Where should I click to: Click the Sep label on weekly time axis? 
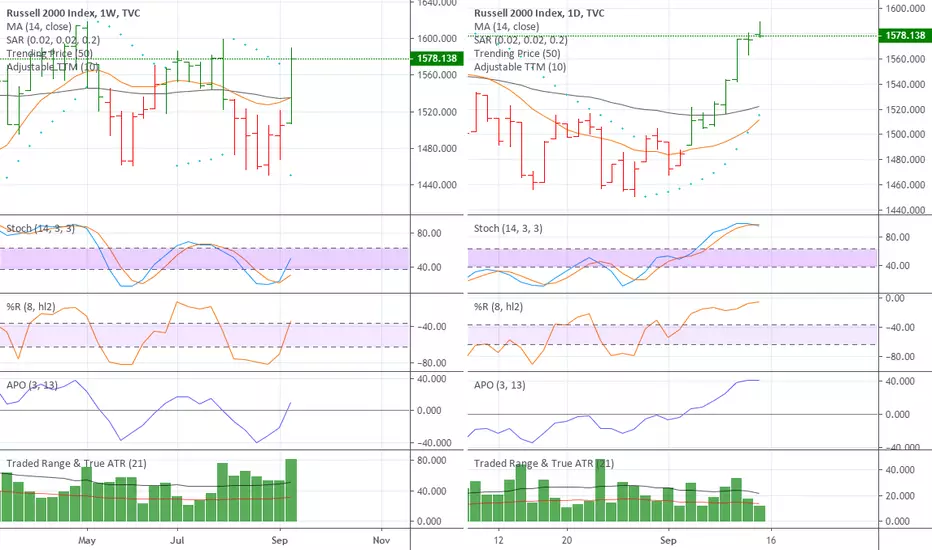pyautogui.click(x=279, y=540)
